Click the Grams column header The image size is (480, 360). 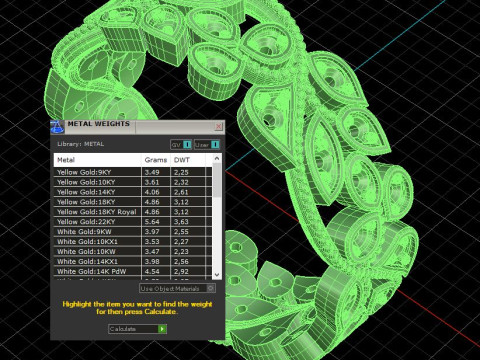[x=156, y=160]
